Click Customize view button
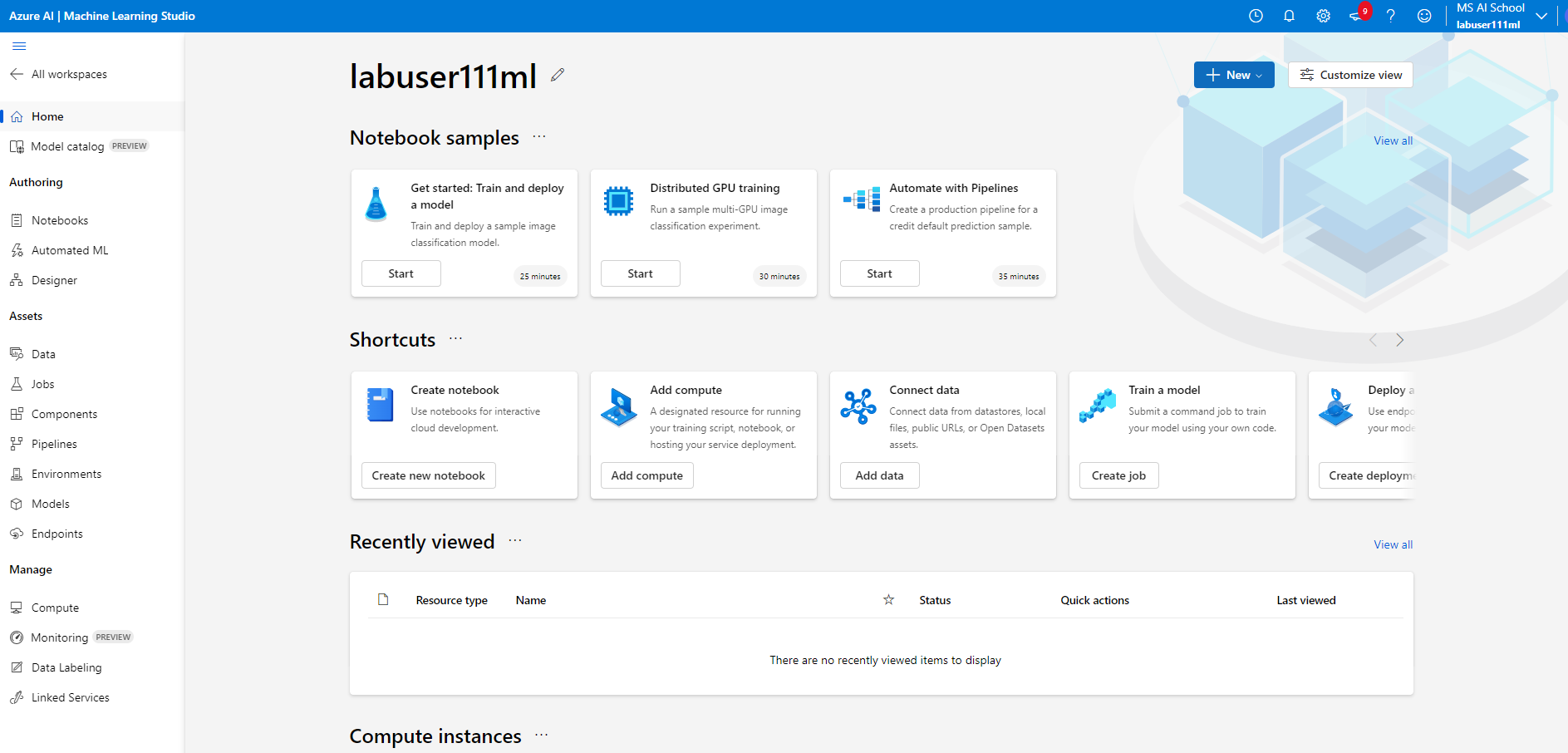Screen dimensions: 1568x753 click(1350, 75)
